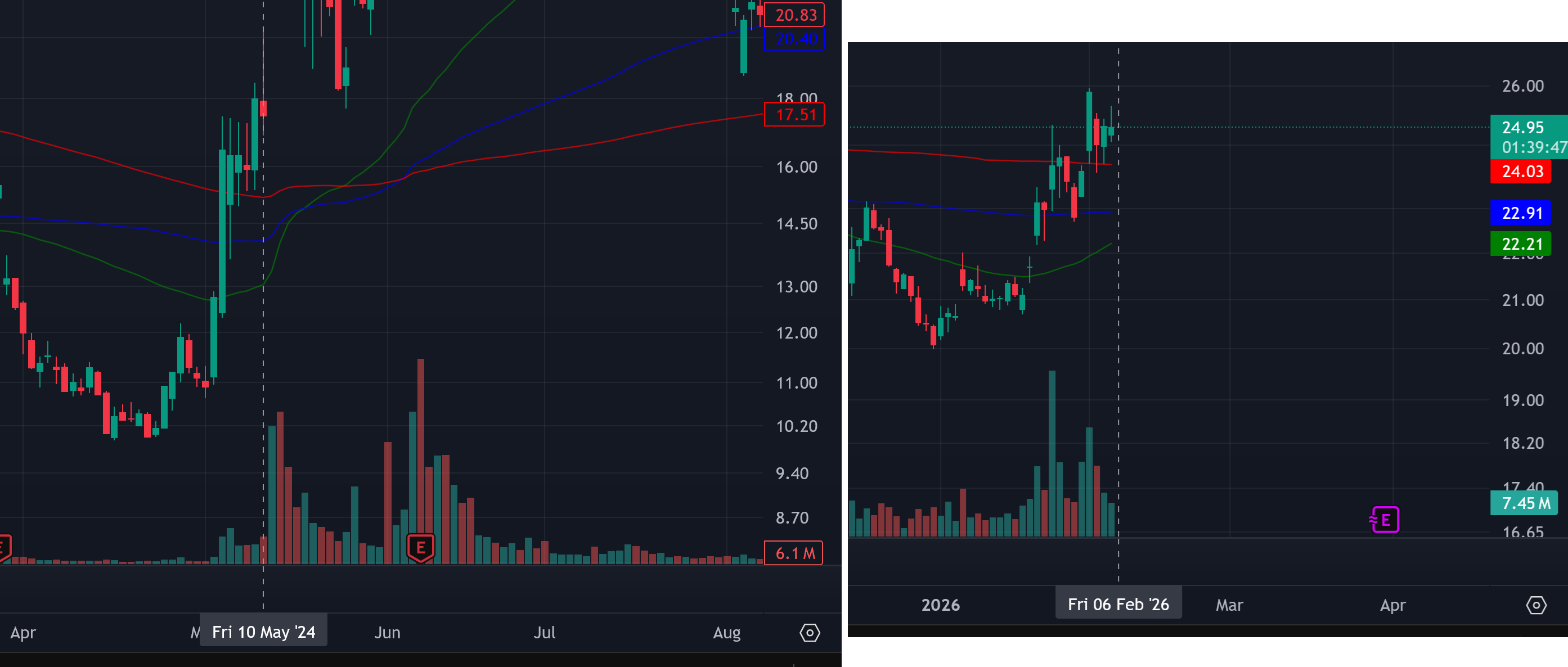Click the Fri 10 May '24 date label
The width and height of the screenshot is (1568, 667).
263,632
